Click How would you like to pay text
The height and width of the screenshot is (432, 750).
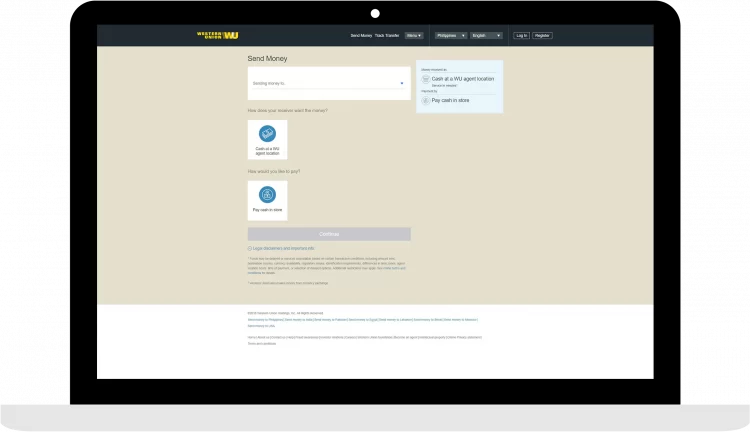[x=274, y=171]
